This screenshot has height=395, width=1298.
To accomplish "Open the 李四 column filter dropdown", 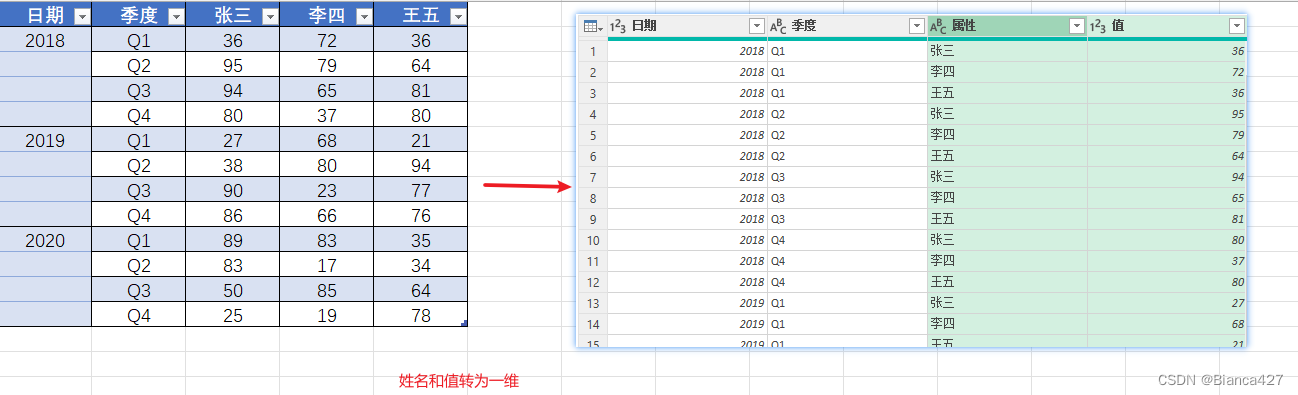I will pyautogui.click(x=363, y=17).
